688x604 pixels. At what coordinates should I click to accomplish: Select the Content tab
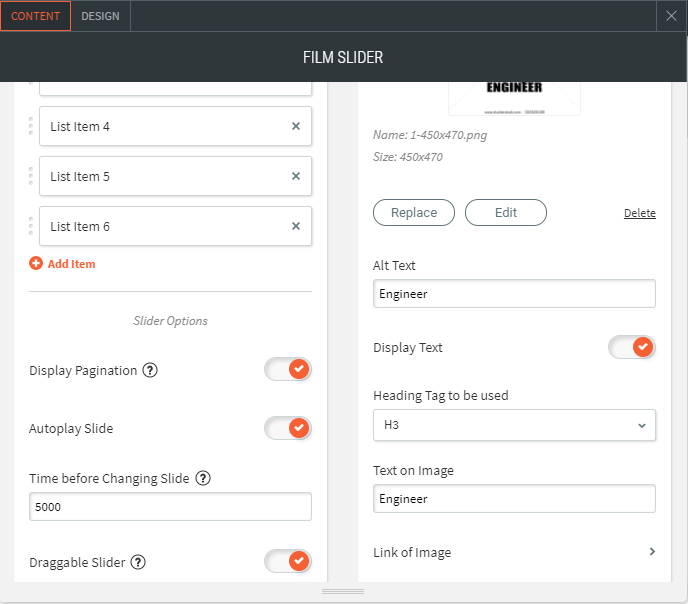36,16
